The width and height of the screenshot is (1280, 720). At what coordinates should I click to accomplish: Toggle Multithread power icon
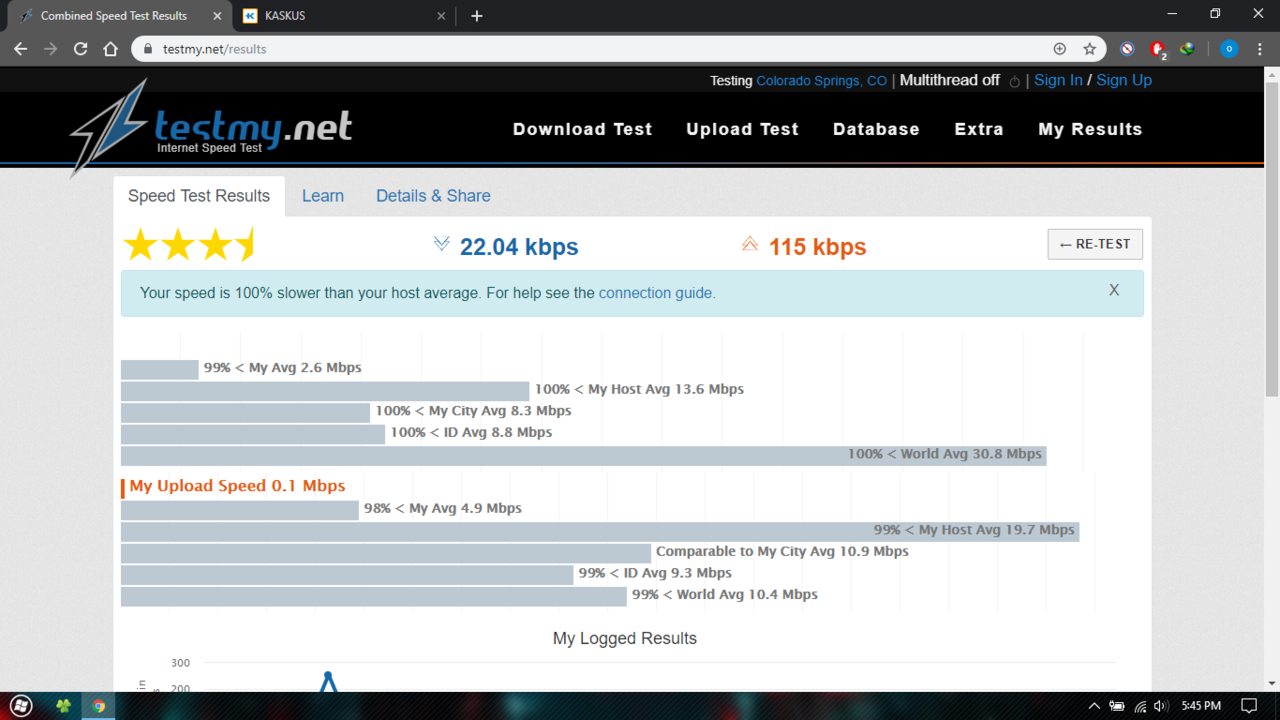click(1014, 82)
